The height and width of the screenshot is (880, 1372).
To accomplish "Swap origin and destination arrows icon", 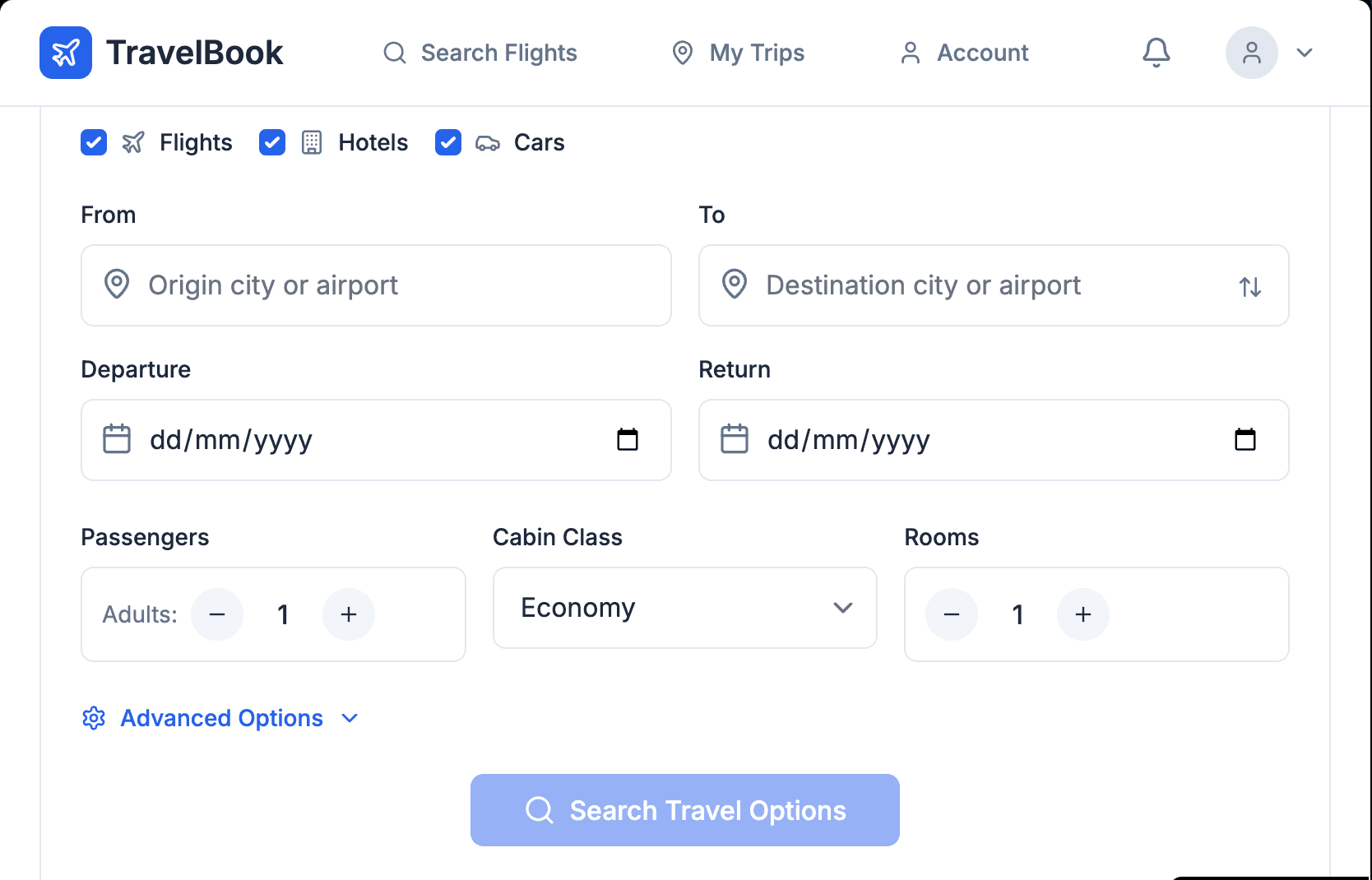I will (1249, 287).
